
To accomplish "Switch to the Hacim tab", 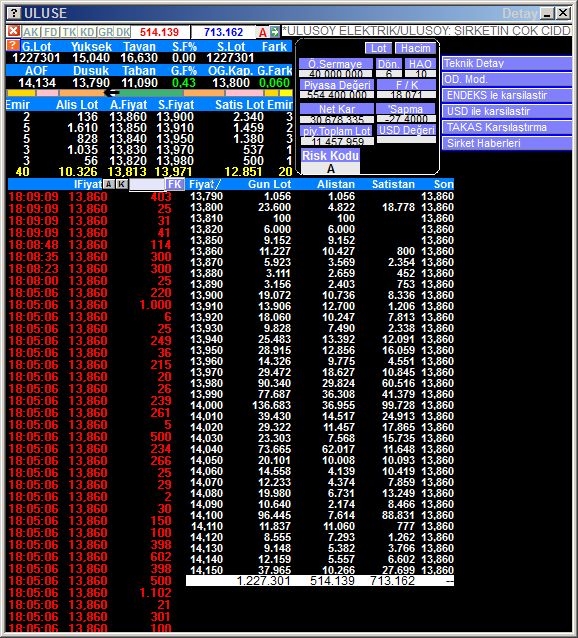I will coord(415,48).
